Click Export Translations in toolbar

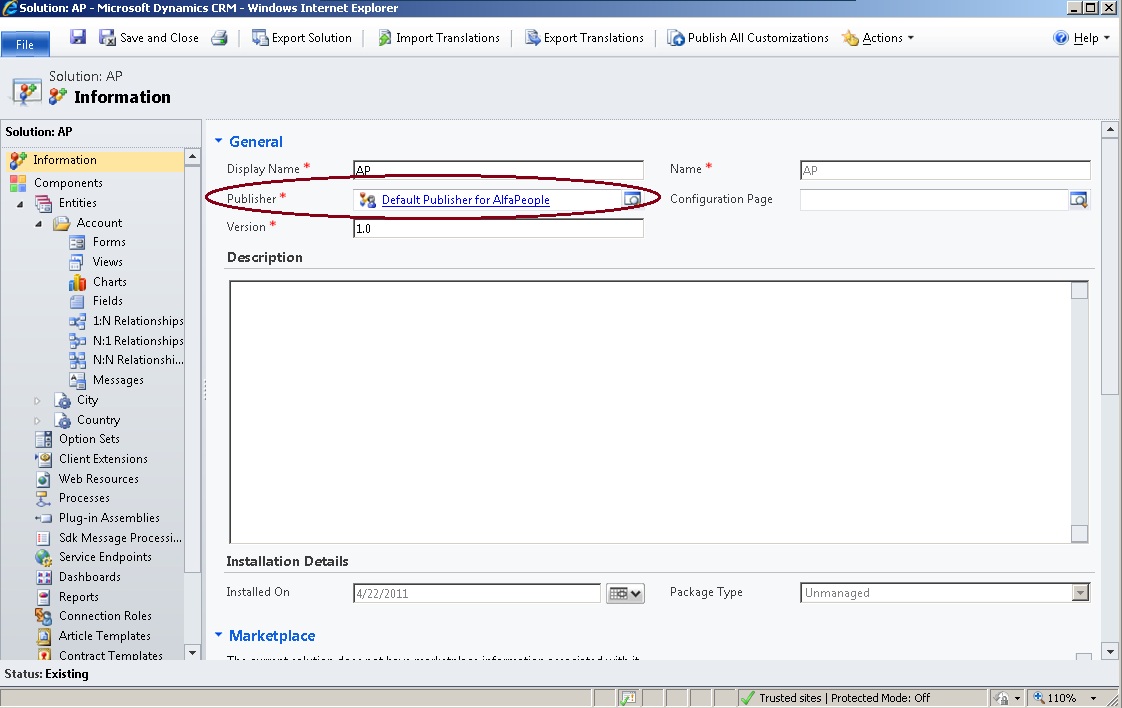pos(584,38)
